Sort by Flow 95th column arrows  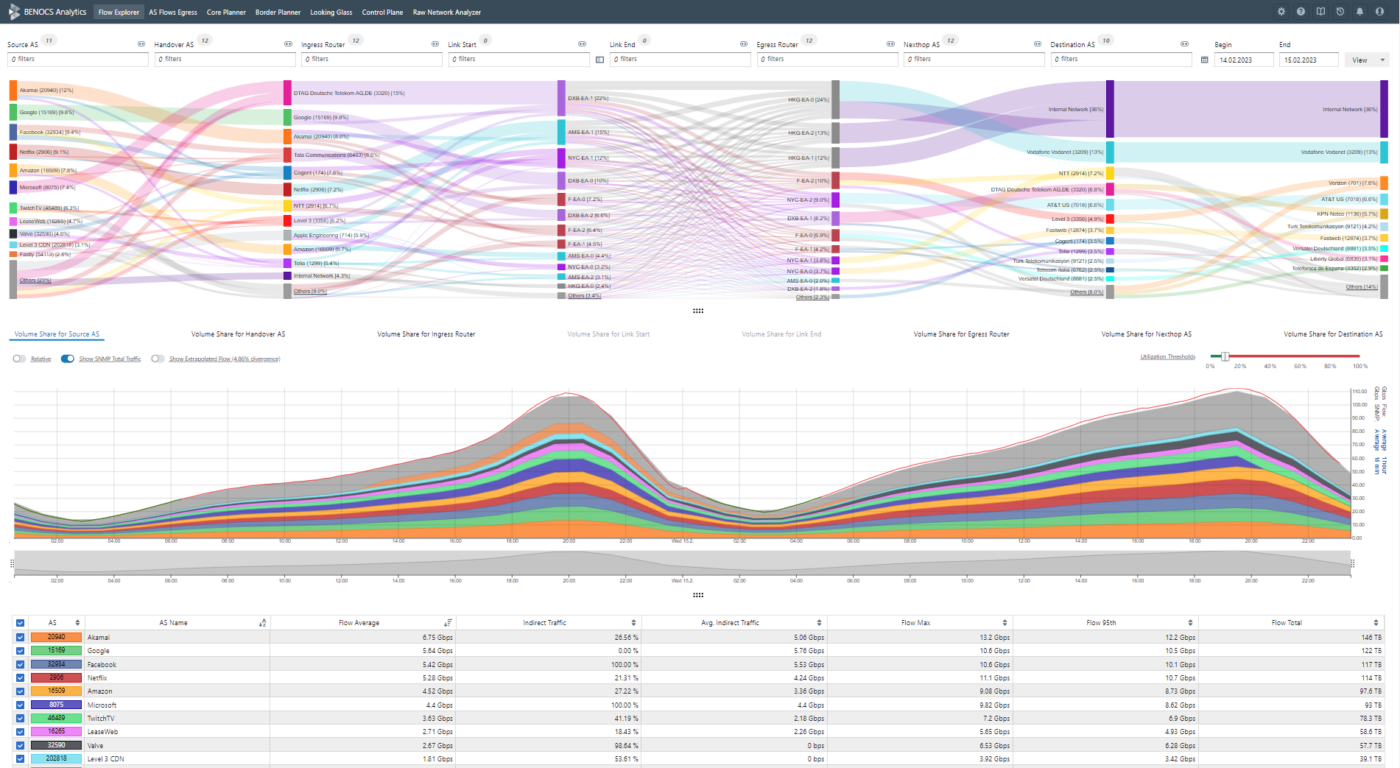click(x=1191, y=622)
